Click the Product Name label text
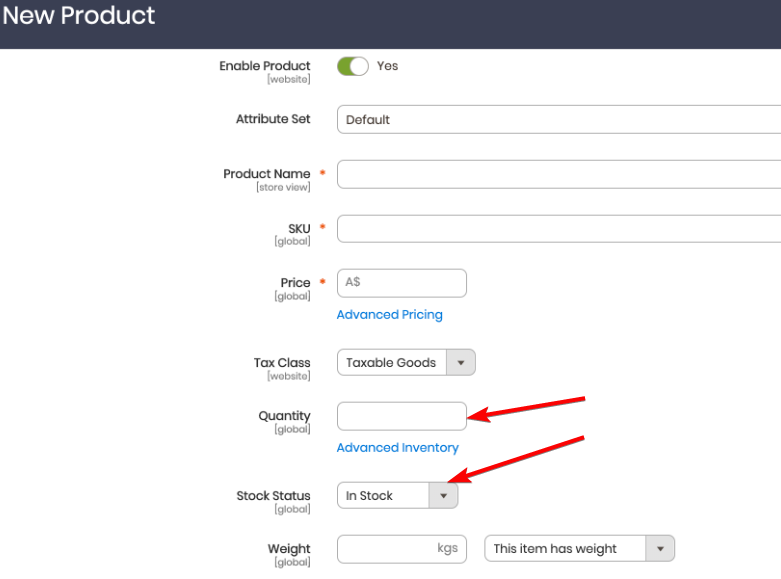Viewport: 781px width, 579px height. 266,174
